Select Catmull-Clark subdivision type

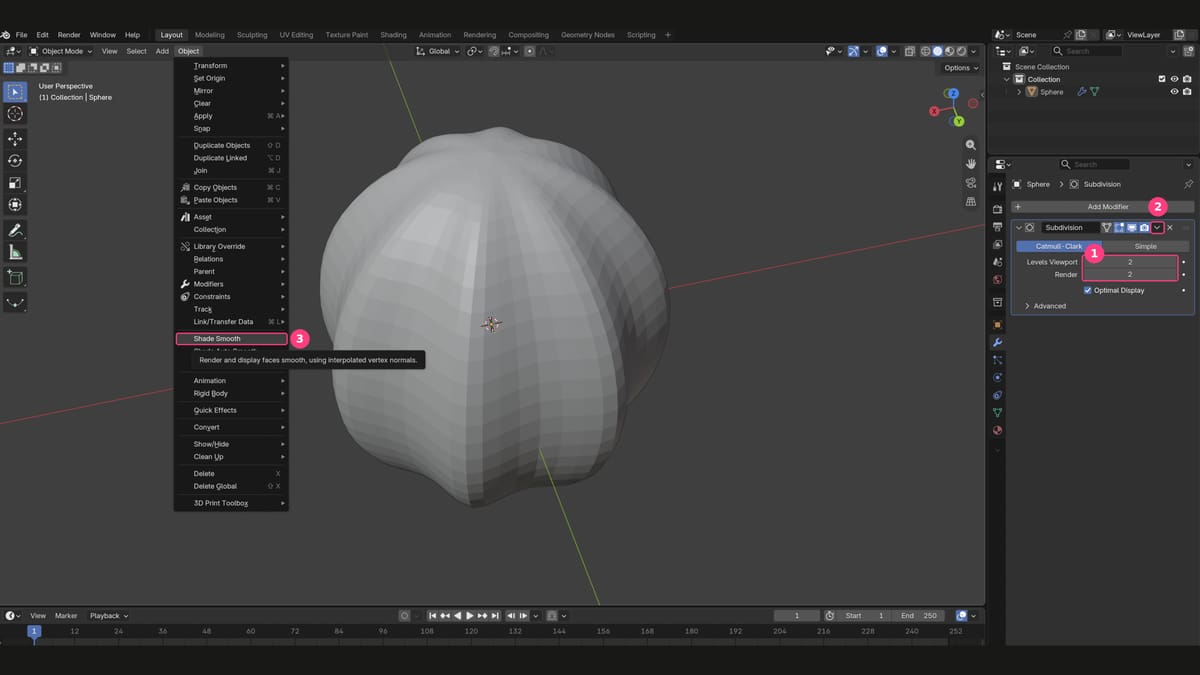tap(1059, 246)
